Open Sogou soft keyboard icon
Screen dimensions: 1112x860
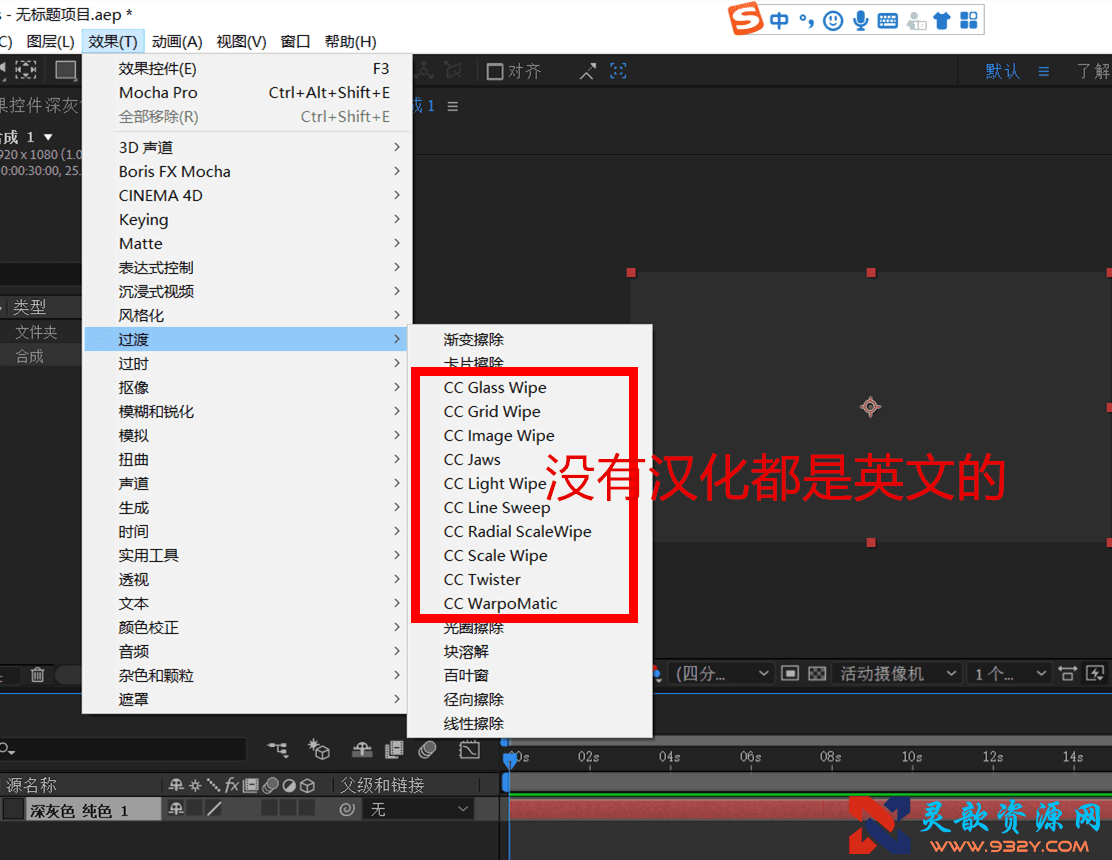[887, 21]
